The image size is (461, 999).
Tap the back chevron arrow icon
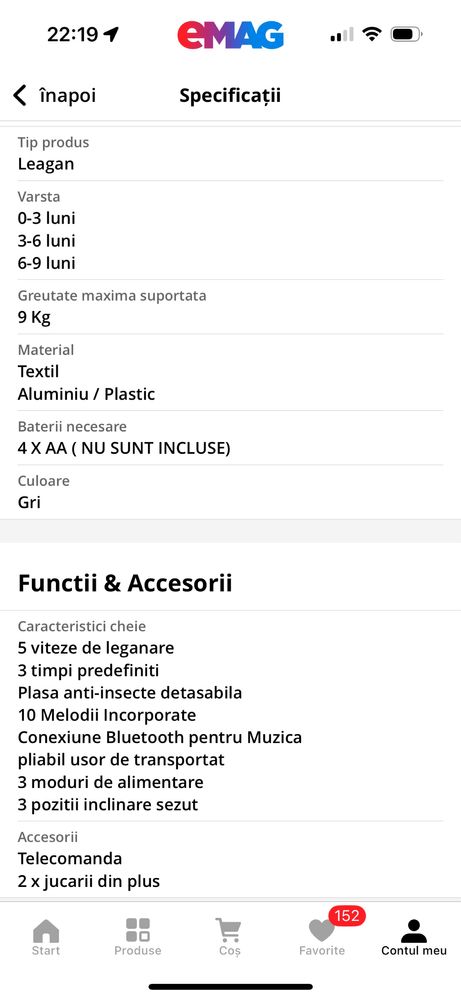[20, 96]
